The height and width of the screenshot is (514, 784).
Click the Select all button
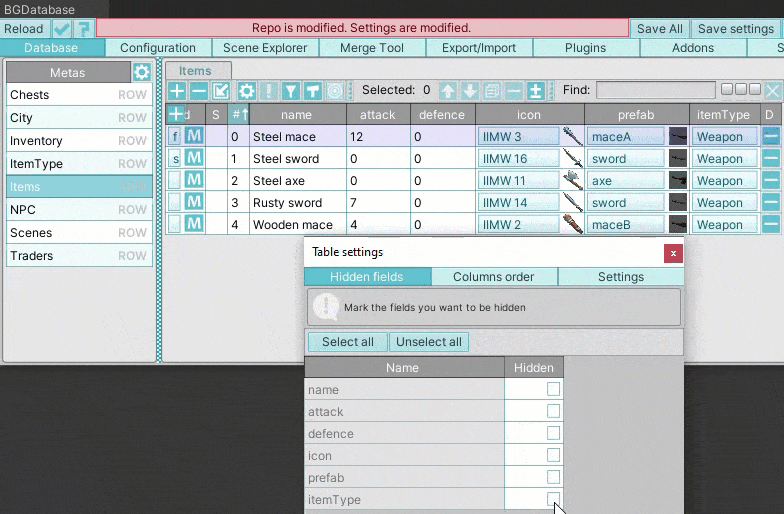[348, 342]
